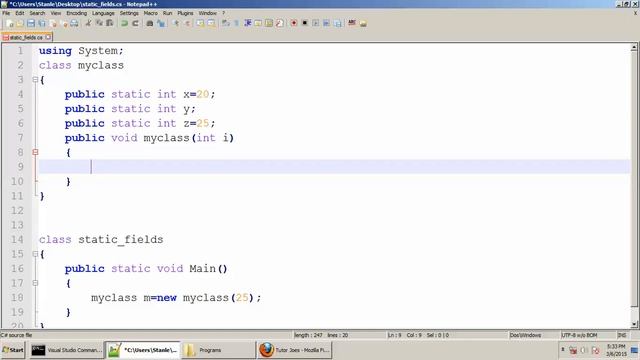Screen dimensions: 640x360
Task: Close the static_fields.cs tab
Action: (48, 37)
